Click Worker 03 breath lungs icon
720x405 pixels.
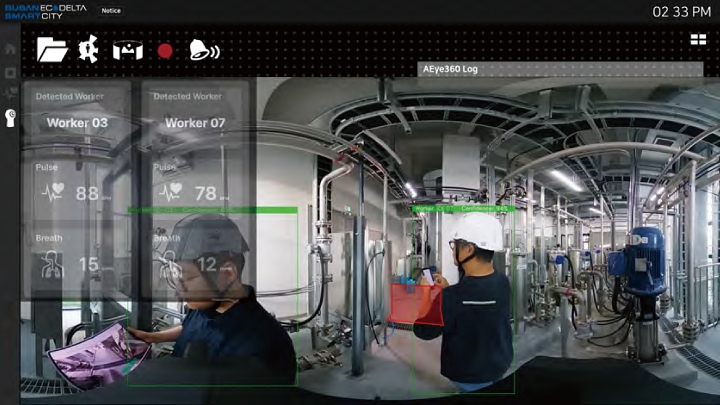tap(52, 265)
